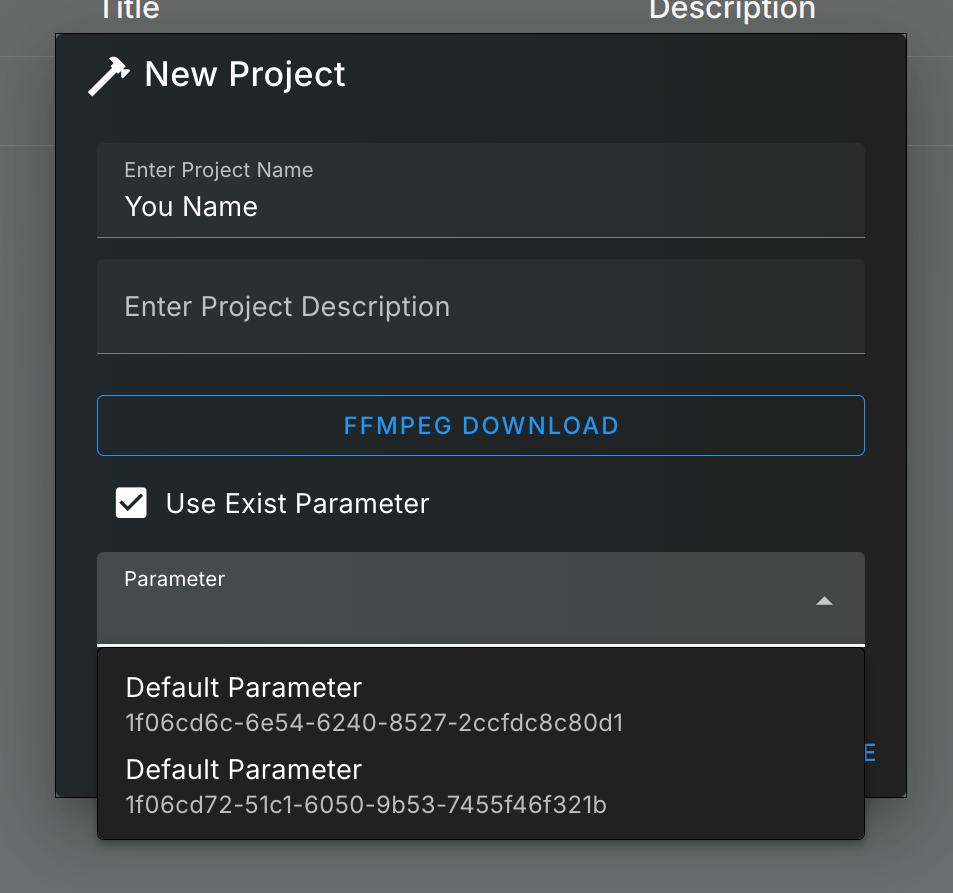
Task: Click the Title column header behind the dialog
Action: (x=129, y=9)
